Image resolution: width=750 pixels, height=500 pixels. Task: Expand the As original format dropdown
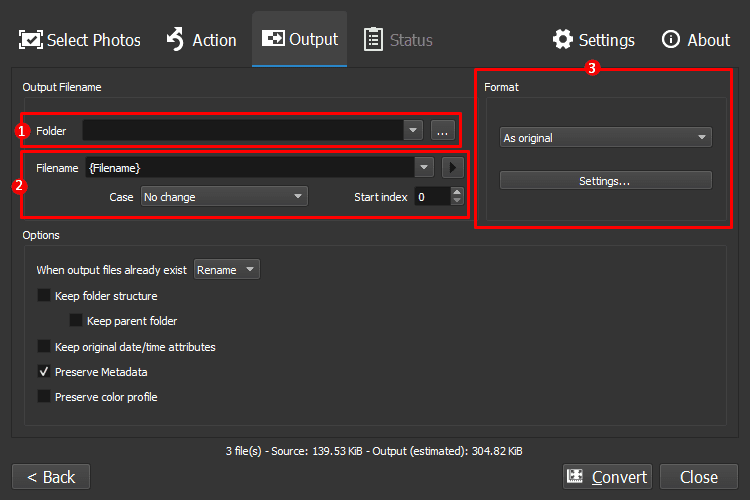pyautogui.click(x=606, y=138)
